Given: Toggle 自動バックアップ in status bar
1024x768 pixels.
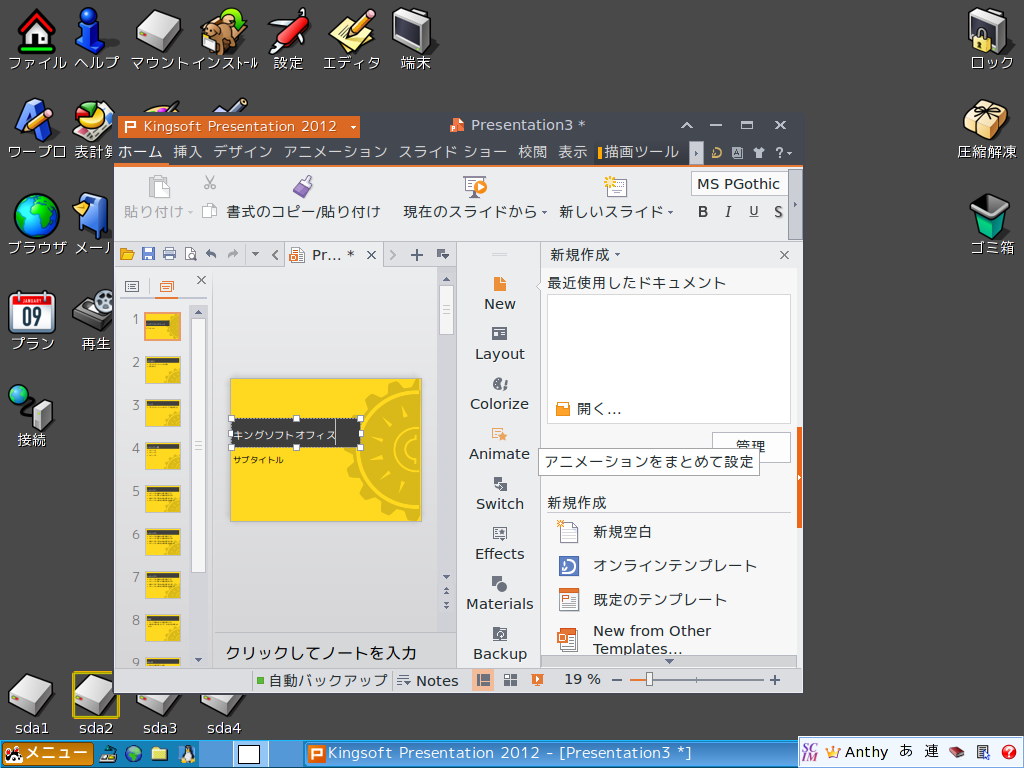Looking at the screenshot, I should click(321, 680).
